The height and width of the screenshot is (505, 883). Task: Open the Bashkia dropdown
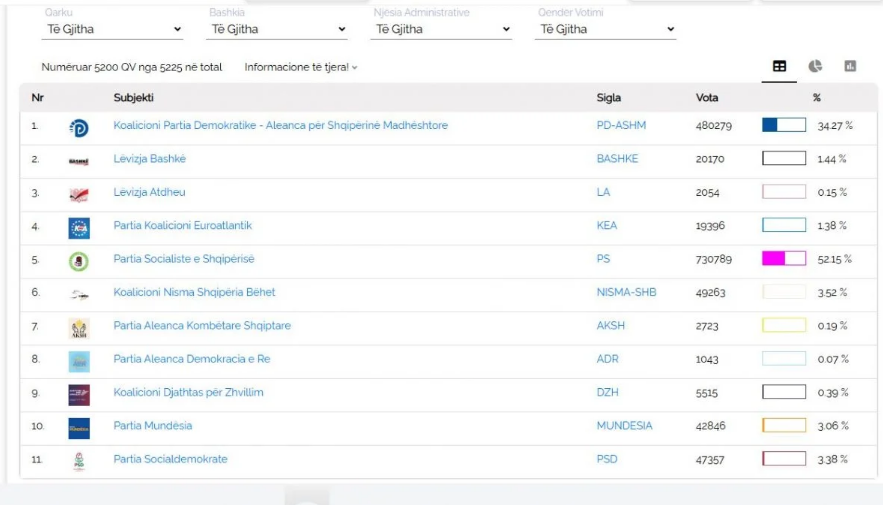tap(277, 29)
